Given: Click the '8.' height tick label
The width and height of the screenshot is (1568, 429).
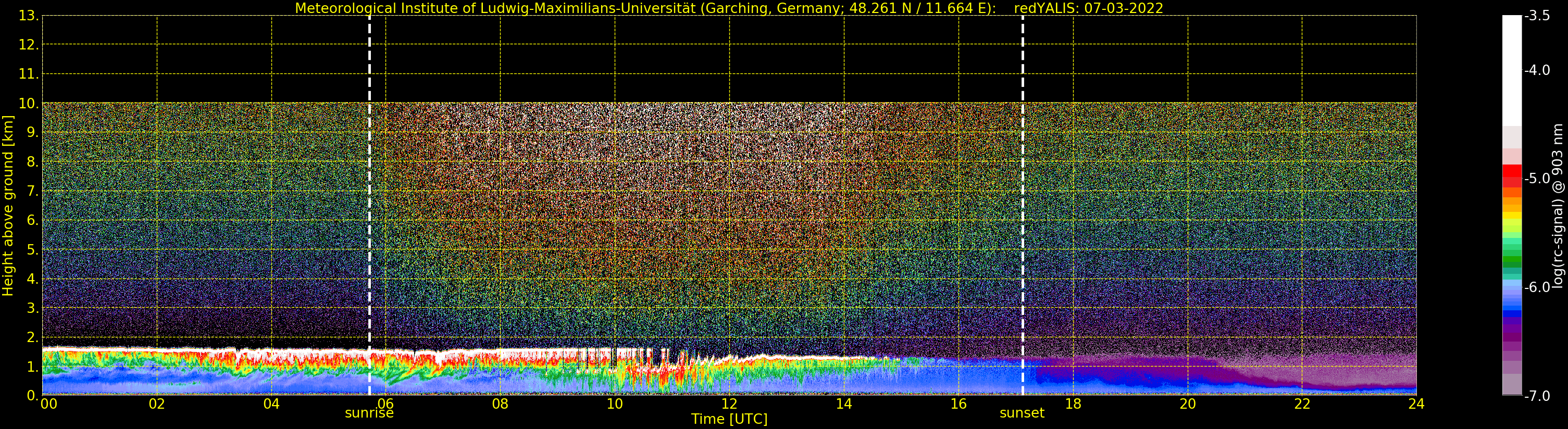Looking at the screenshot, I should [32, 162].
